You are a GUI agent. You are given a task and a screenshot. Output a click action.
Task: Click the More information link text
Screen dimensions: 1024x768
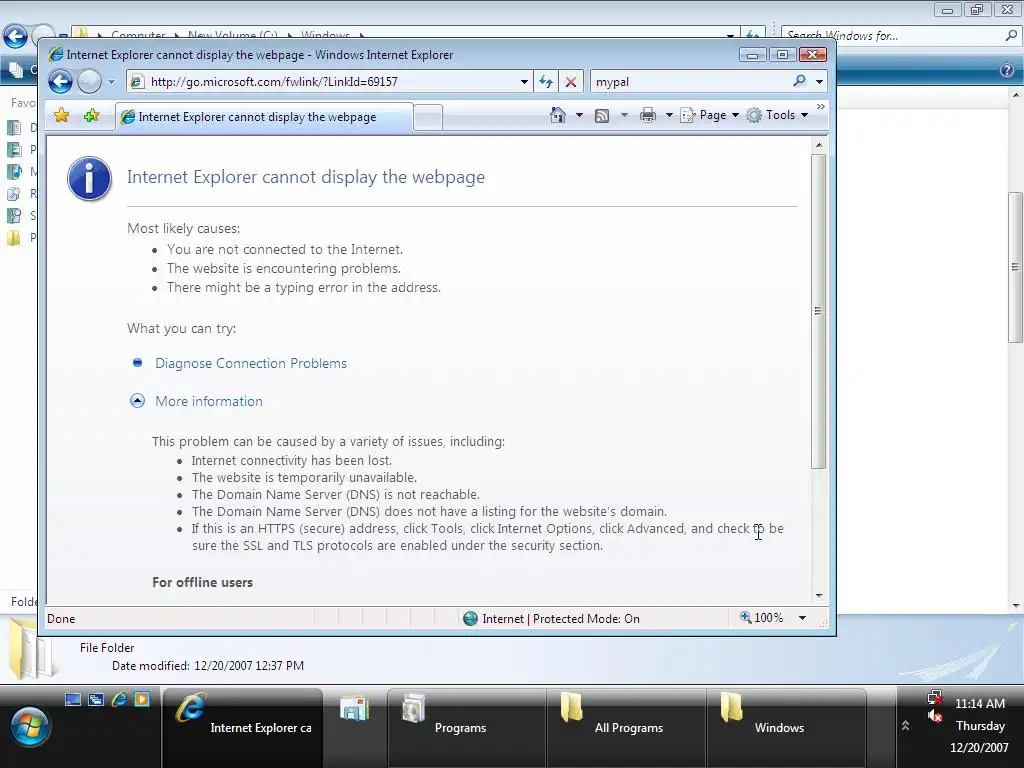[209, 401]
